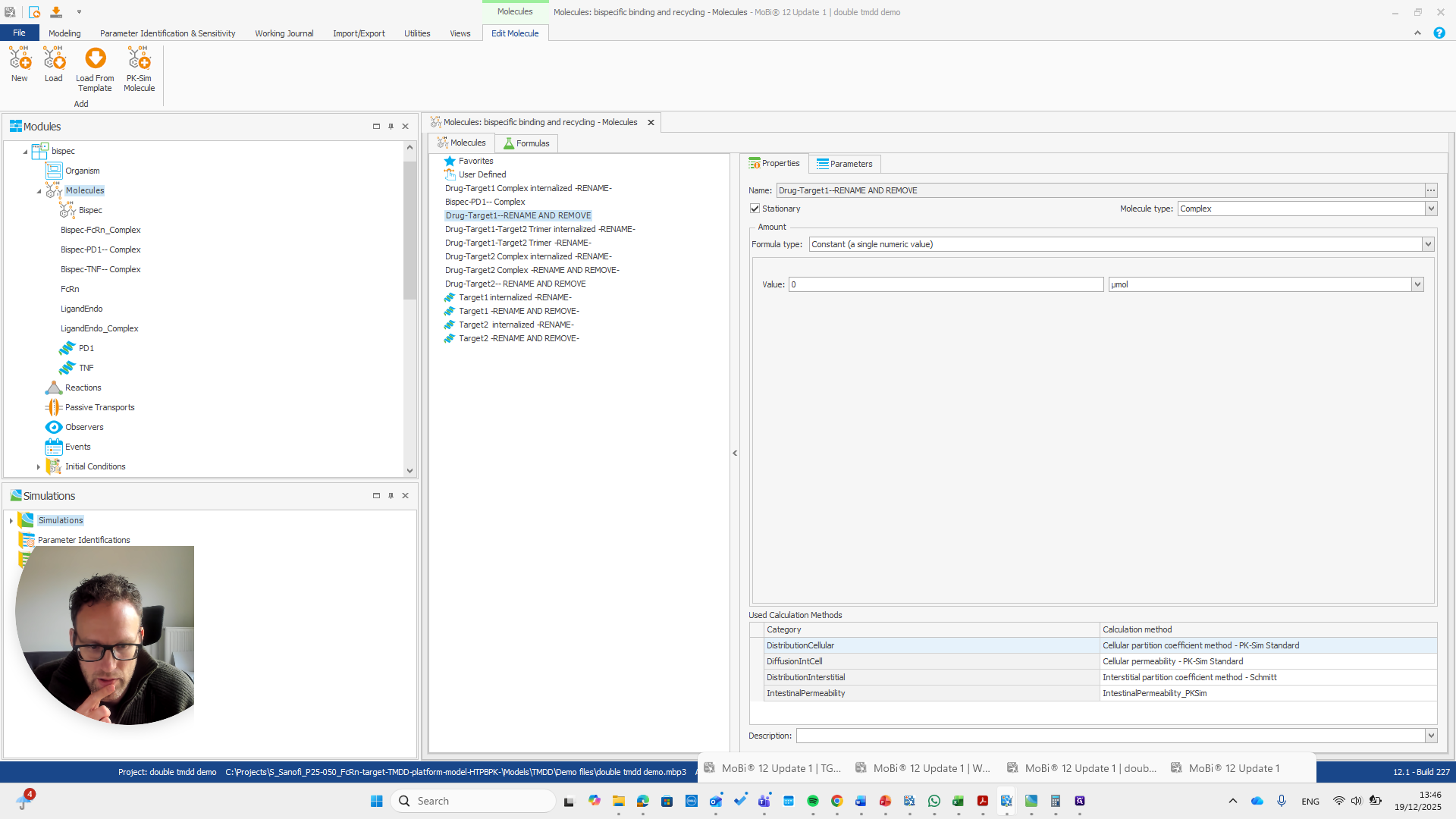
Task: Open the µmol unit dropdown
Action: (1417, 284)
